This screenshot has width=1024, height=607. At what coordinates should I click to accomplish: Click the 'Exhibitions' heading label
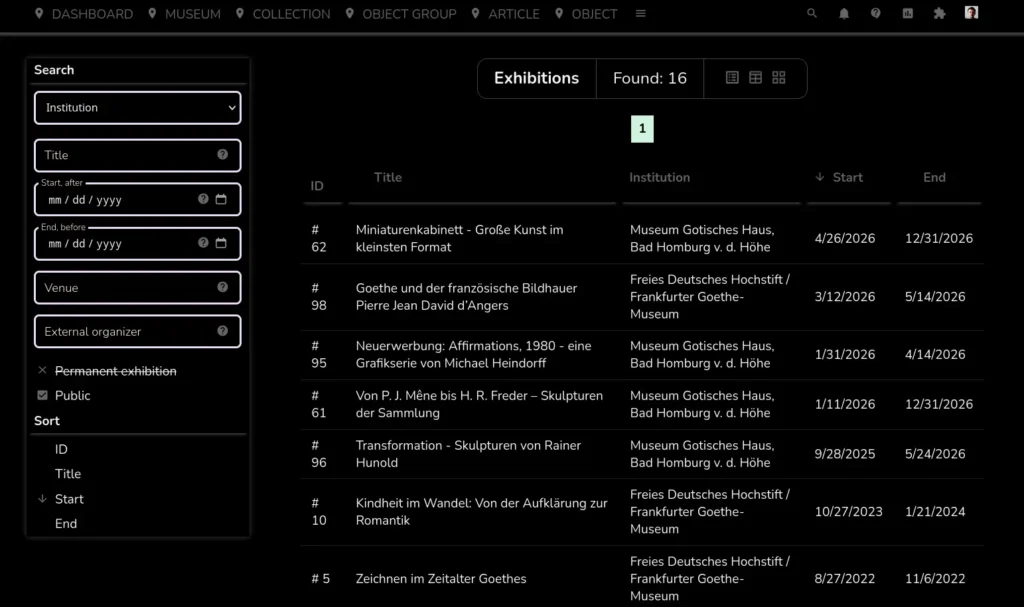click(x=536, y=78)
